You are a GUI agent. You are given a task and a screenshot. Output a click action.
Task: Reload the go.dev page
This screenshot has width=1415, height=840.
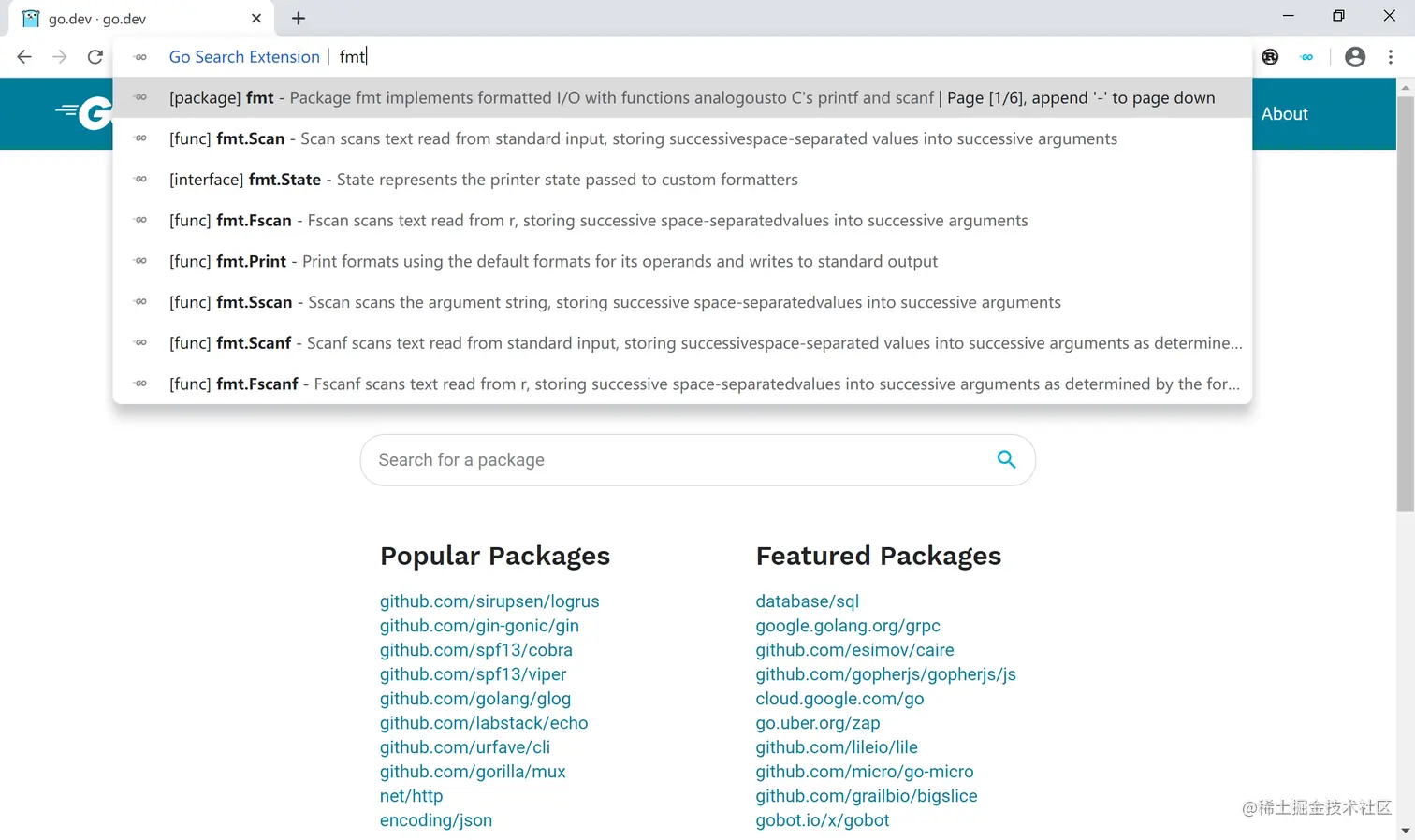pos(95,57)
